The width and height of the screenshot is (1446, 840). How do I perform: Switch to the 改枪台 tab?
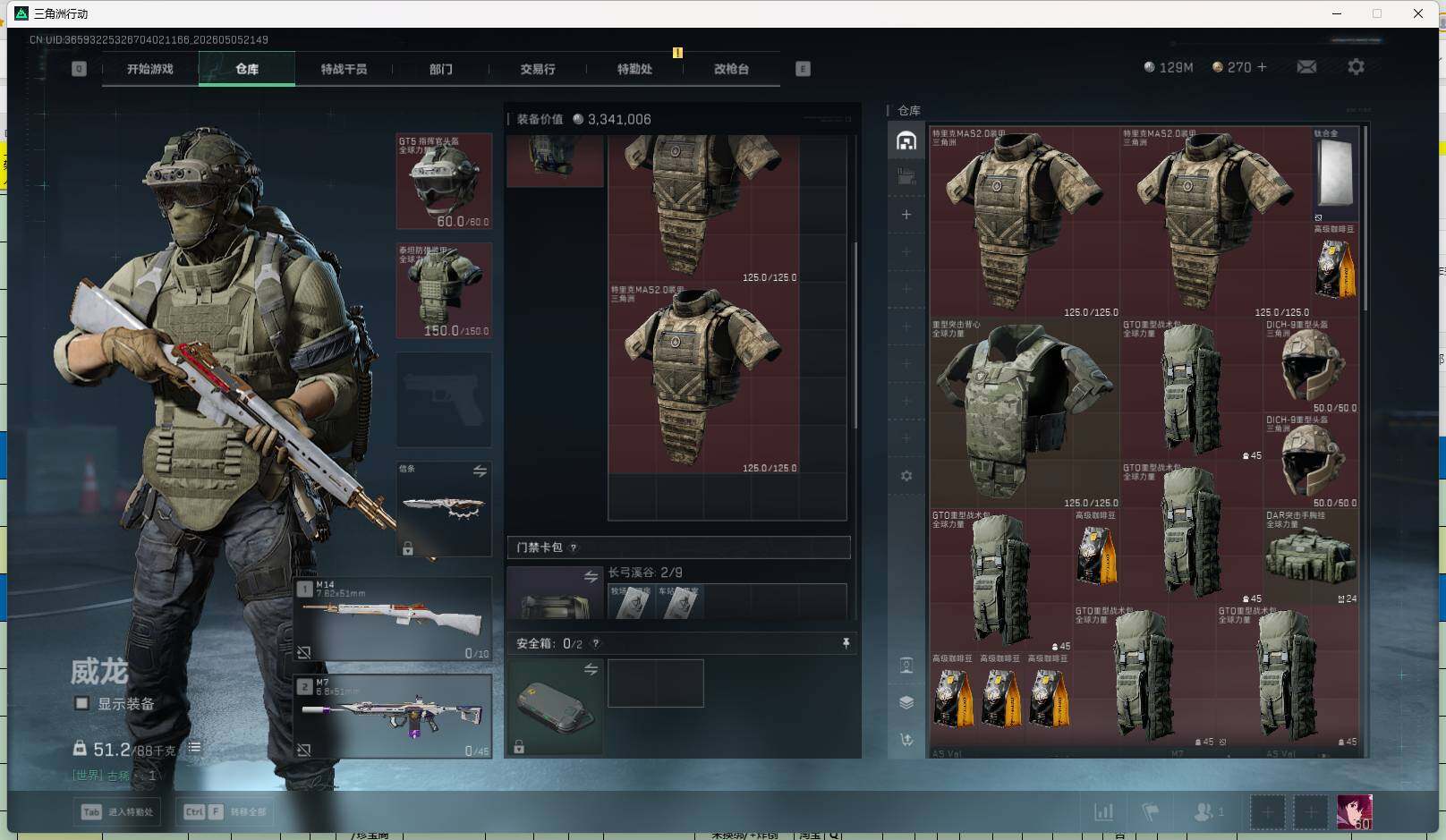click(731, 69)
